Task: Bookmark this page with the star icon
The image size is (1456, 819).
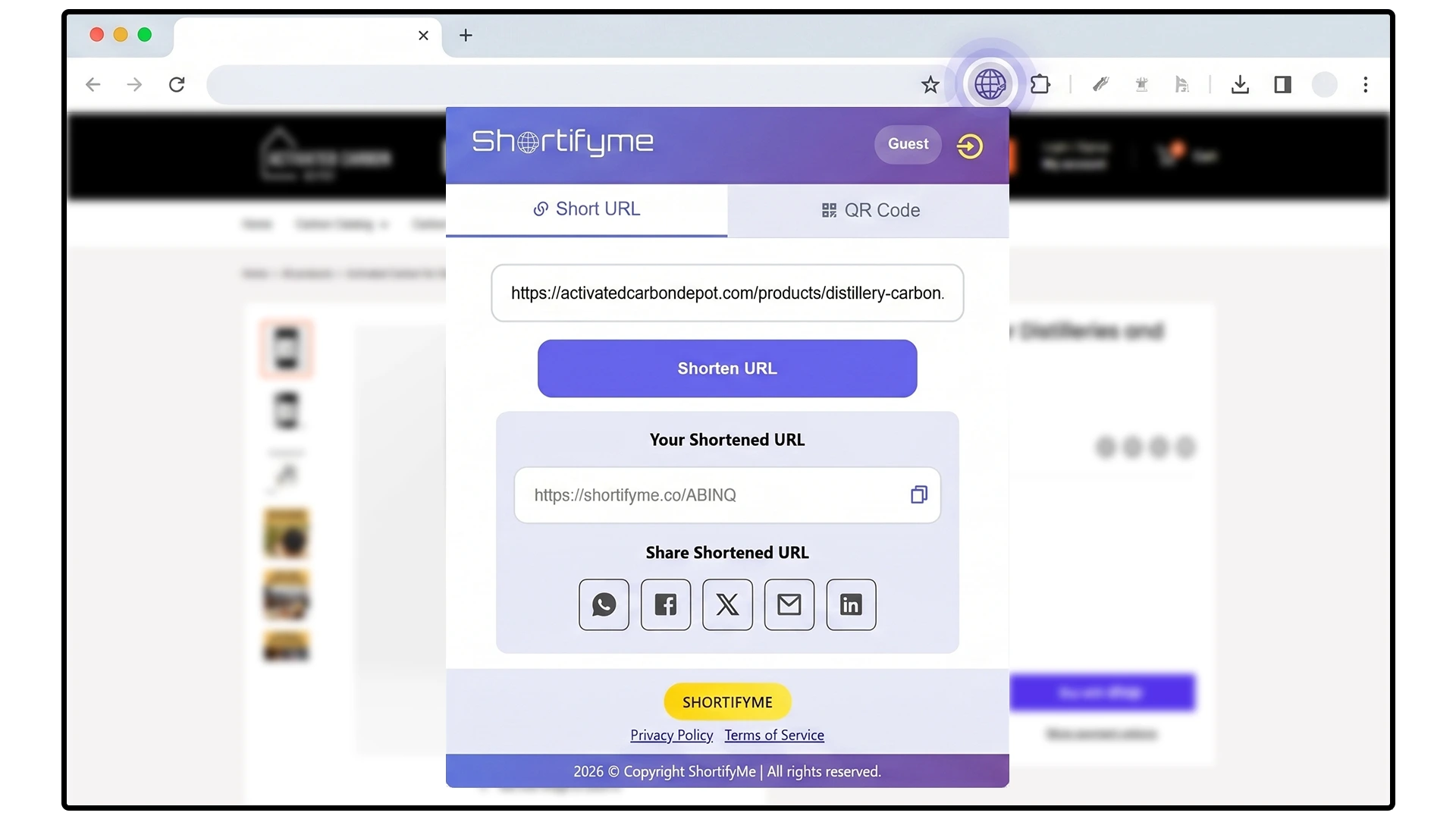Action: (930, 85)
